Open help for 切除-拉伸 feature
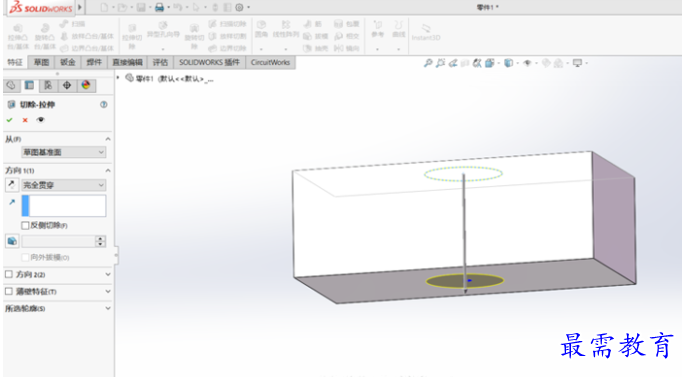This screenshot has height=377, width=682. (104, 104)
